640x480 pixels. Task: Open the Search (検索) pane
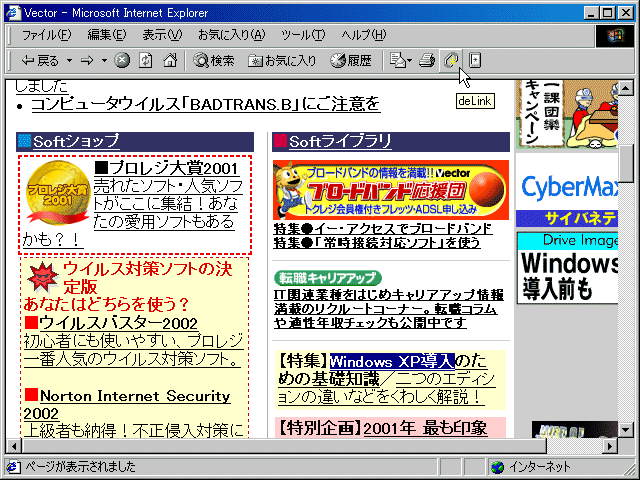pos(214,61)
